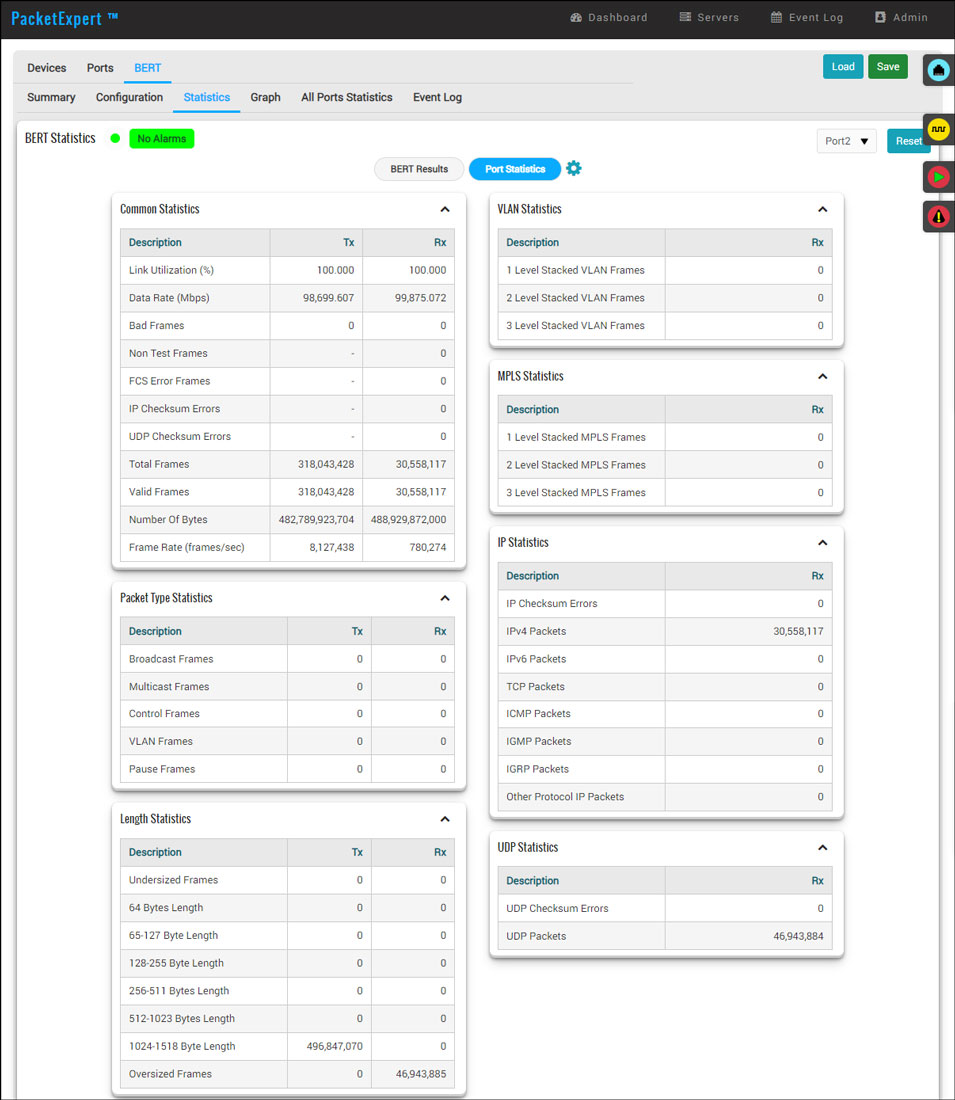Click the Description header in Length Statistics
The width and height of the screenshot is (955, 1100).
coord(155,852)
